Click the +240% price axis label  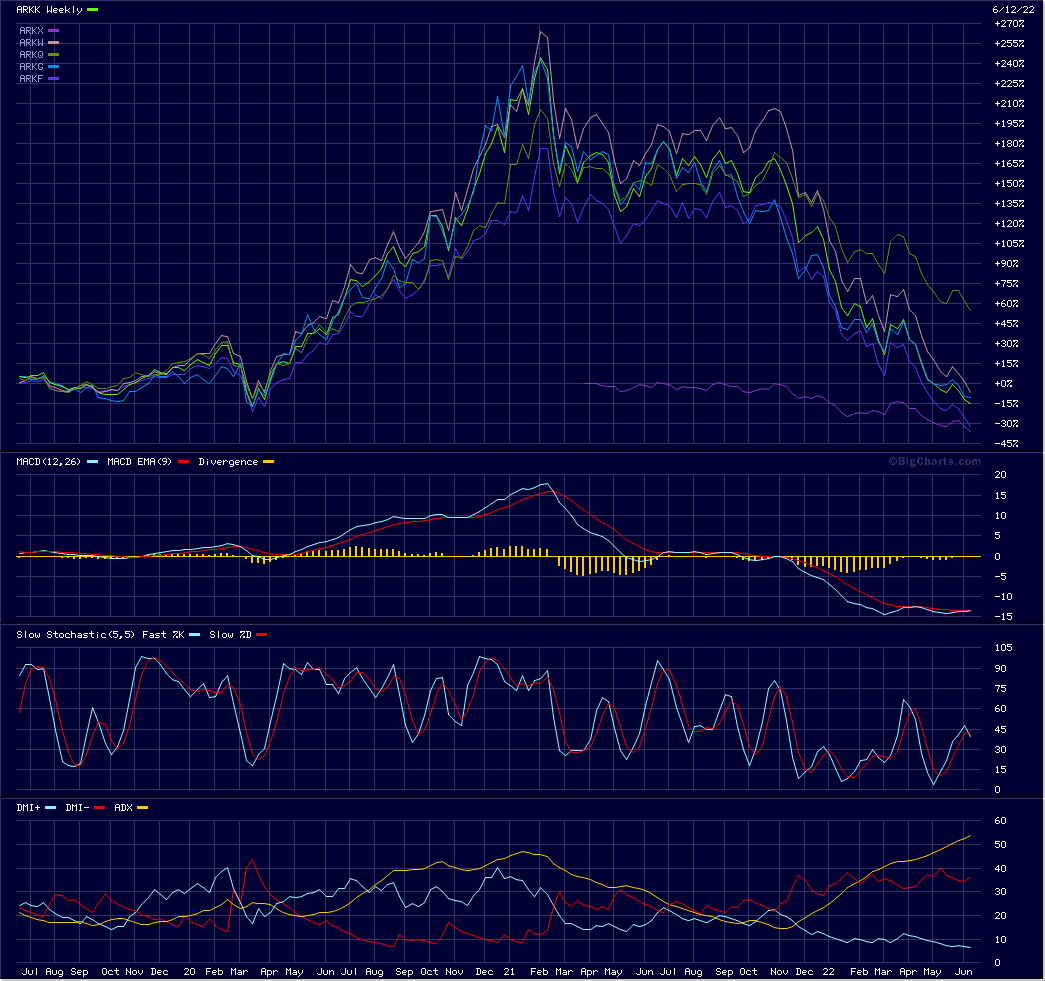(1009, 64)
